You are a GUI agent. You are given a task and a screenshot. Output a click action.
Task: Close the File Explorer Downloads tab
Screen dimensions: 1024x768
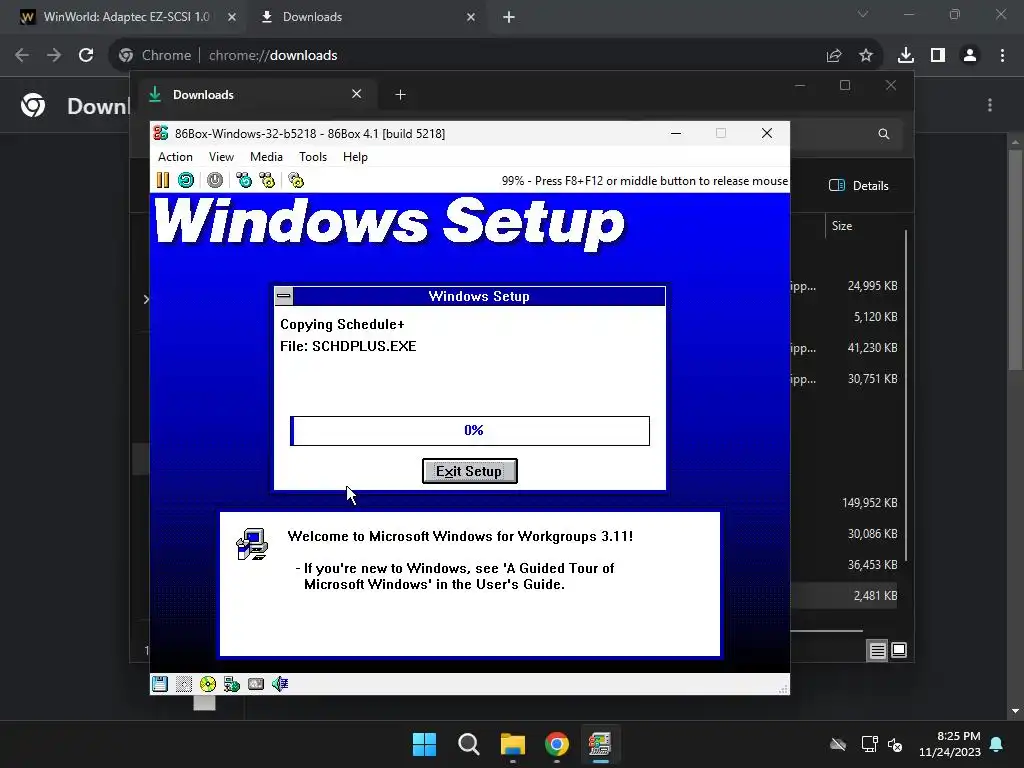(x=357, y=94)
